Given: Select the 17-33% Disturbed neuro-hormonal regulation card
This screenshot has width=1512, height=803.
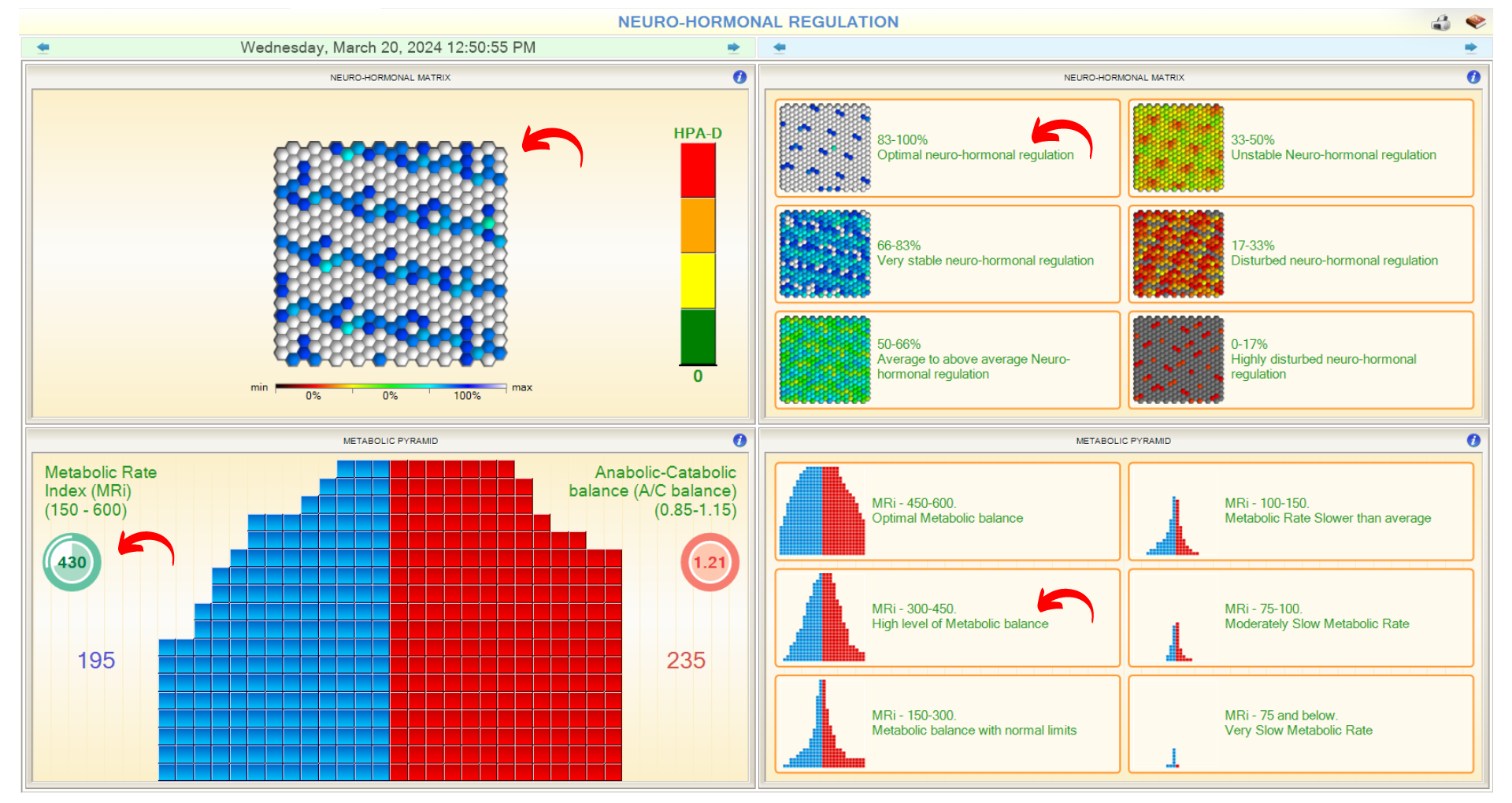Looking at the screenshot, I should [x=1300, y=253].
